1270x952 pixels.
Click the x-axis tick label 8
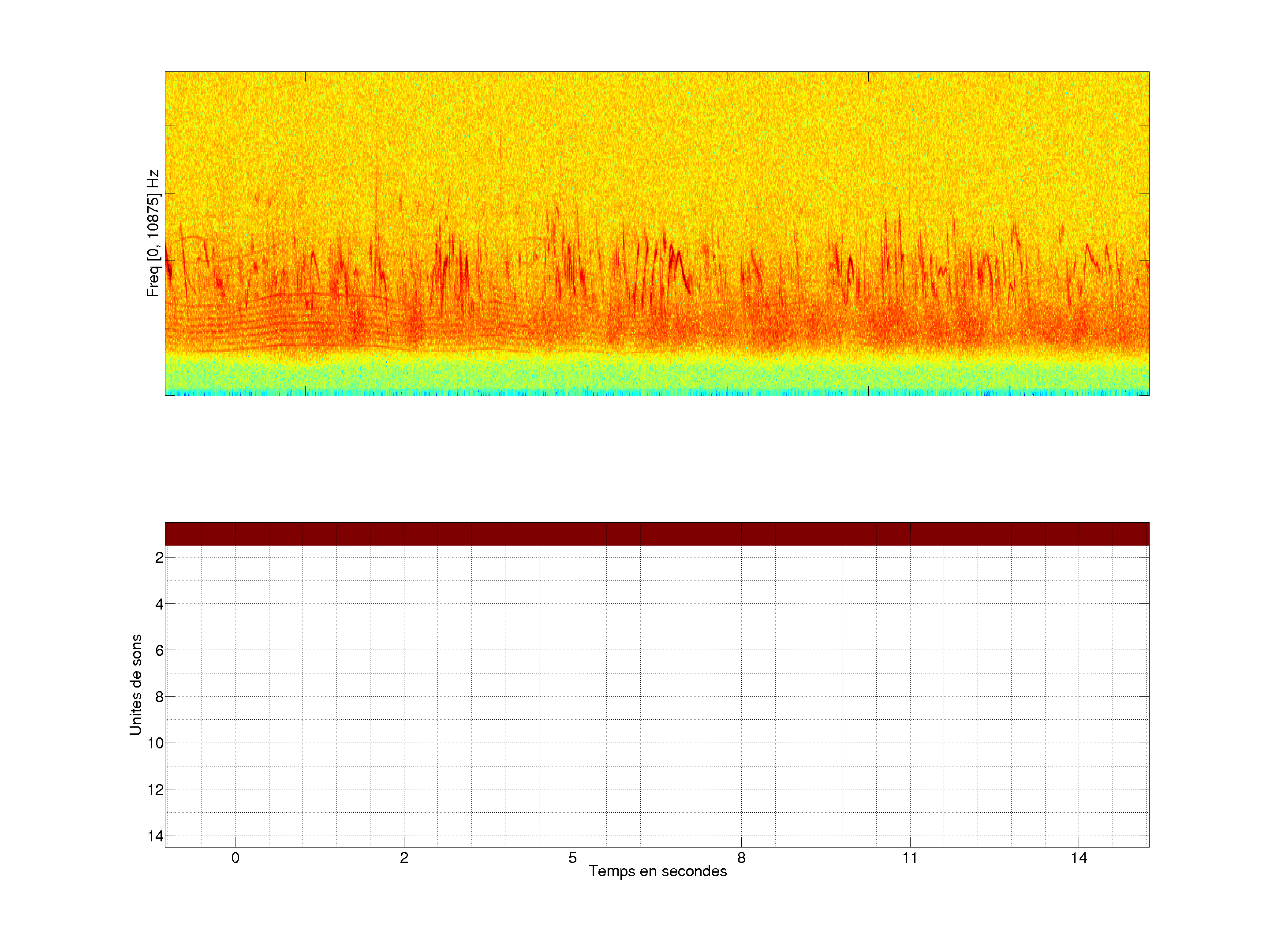click(741, 858)
